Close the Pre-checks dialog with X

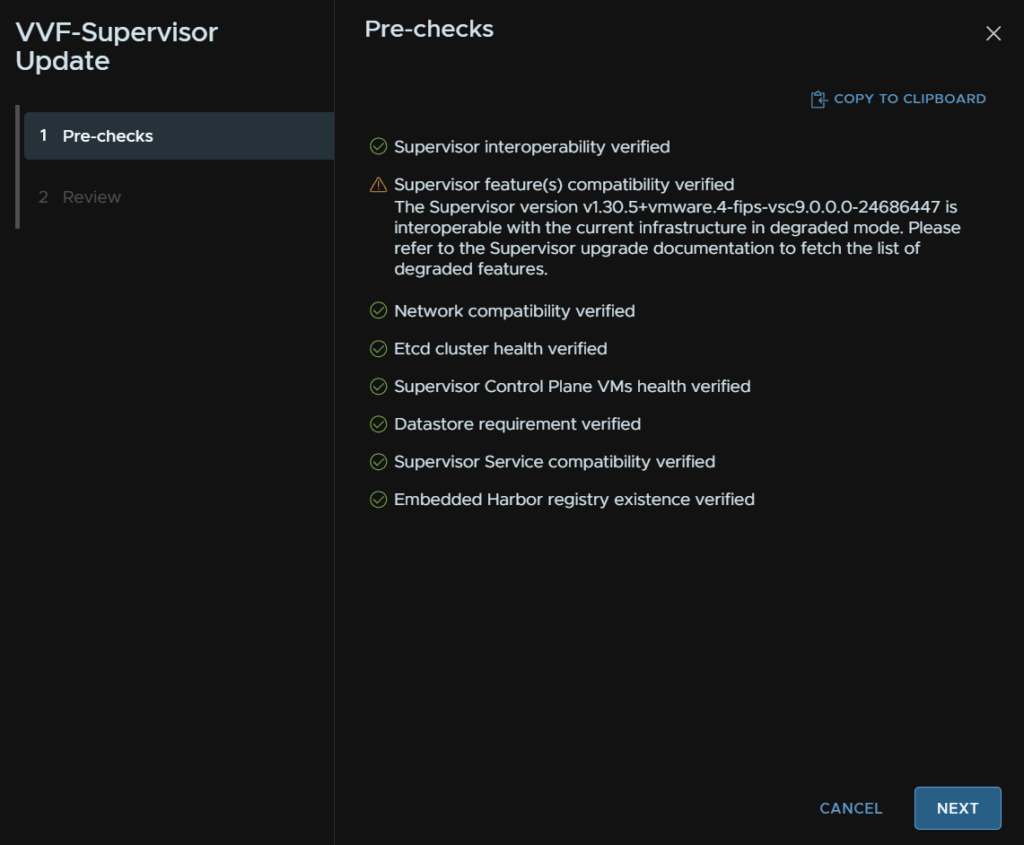click(x=993, y=34)
